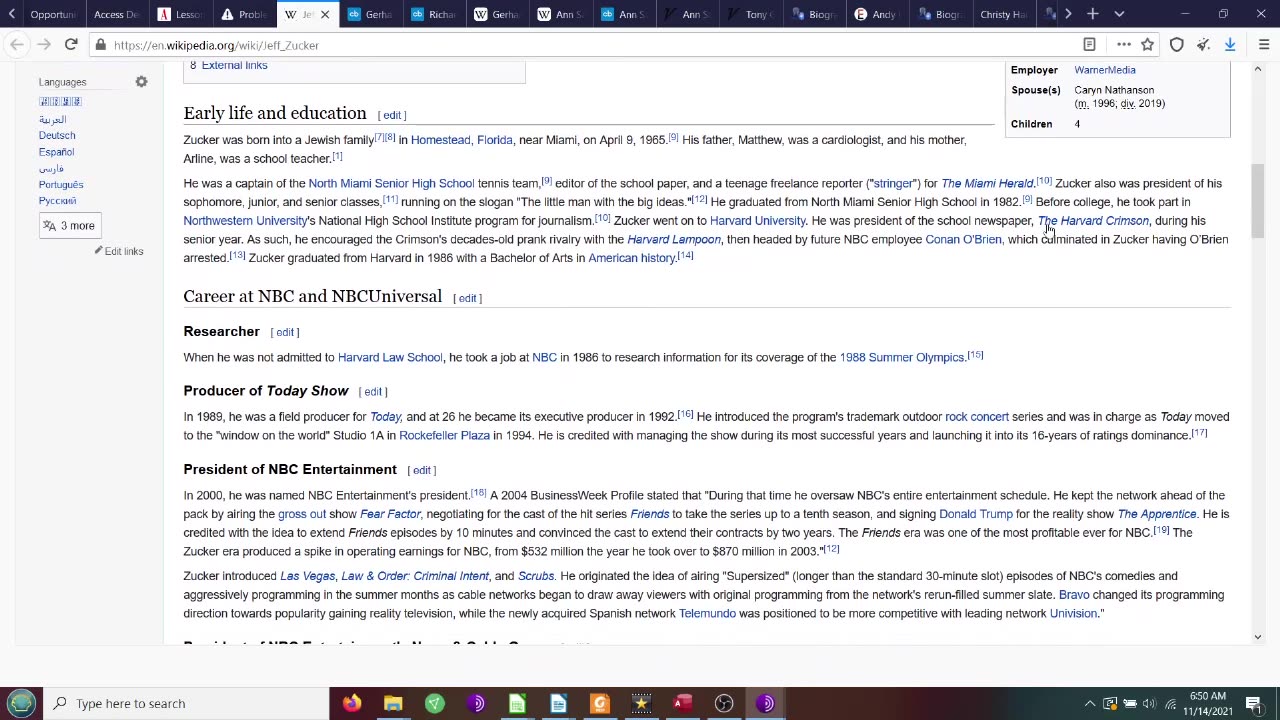Image resolution: width=1280 pixels, height=720 pixels.
Task: Open Windows Start button
Action: pyautogui.click(x=21, y=703)
